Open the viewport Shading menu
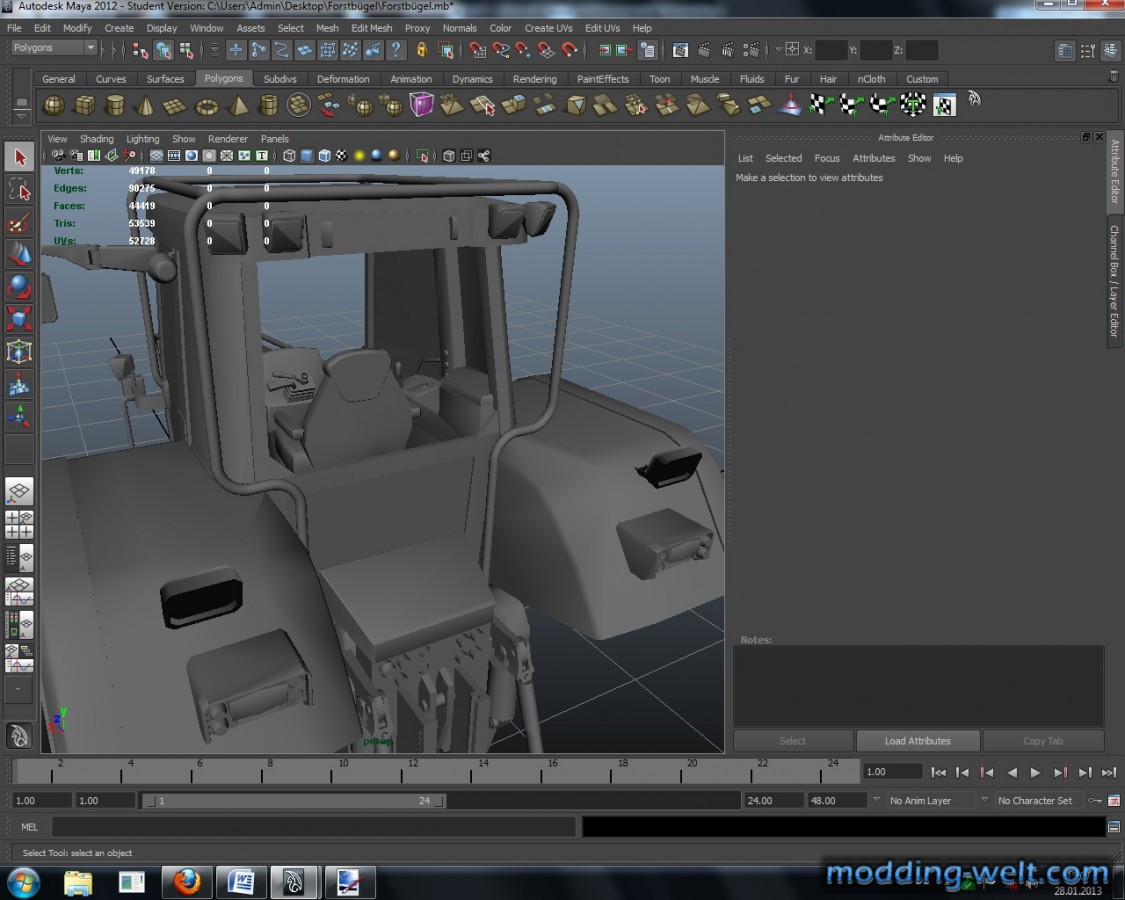 (x=96, y=139)
